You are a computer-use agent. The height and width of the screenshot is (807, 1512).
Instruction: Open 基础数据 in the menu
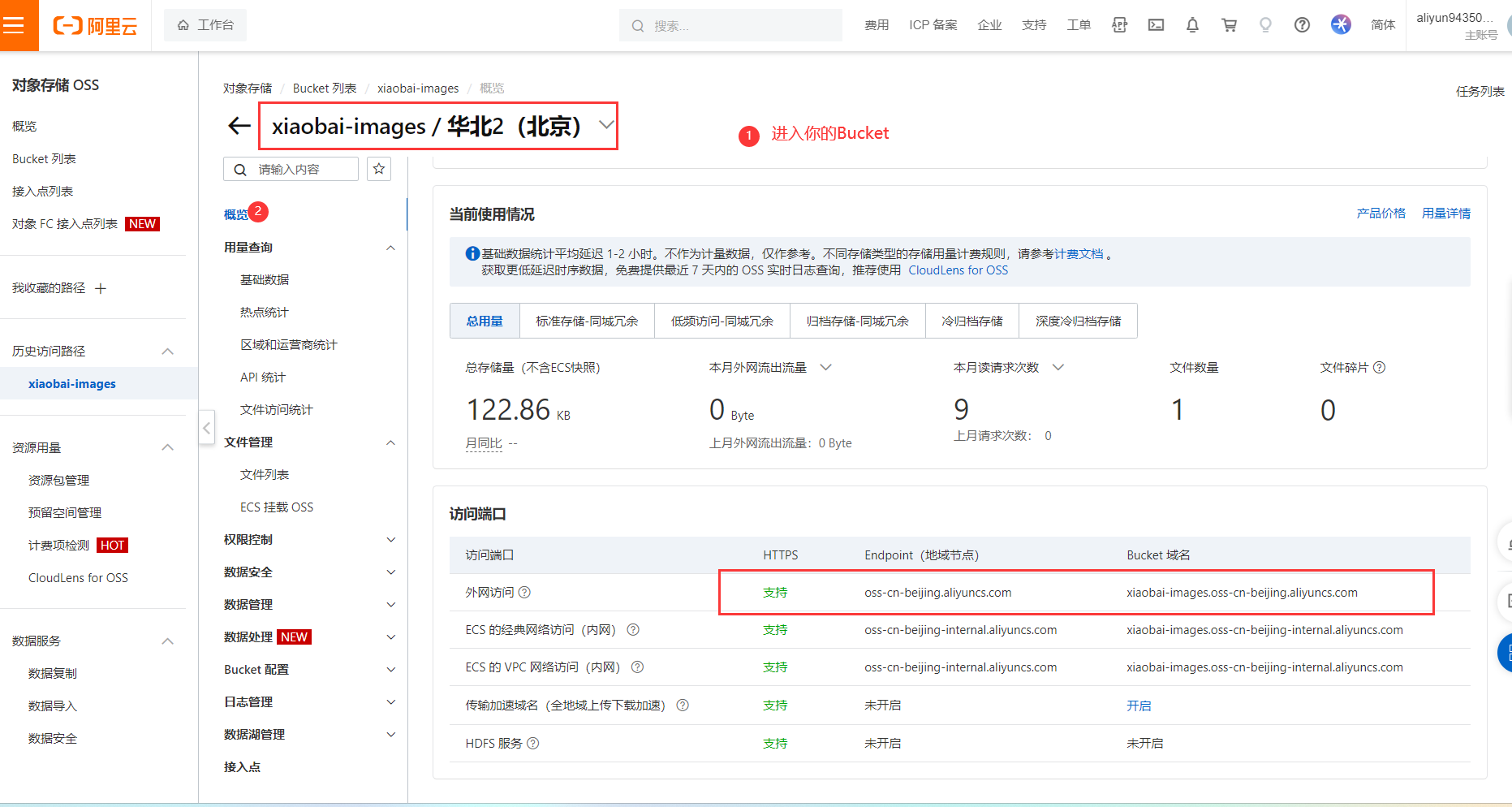coord(265,280)
